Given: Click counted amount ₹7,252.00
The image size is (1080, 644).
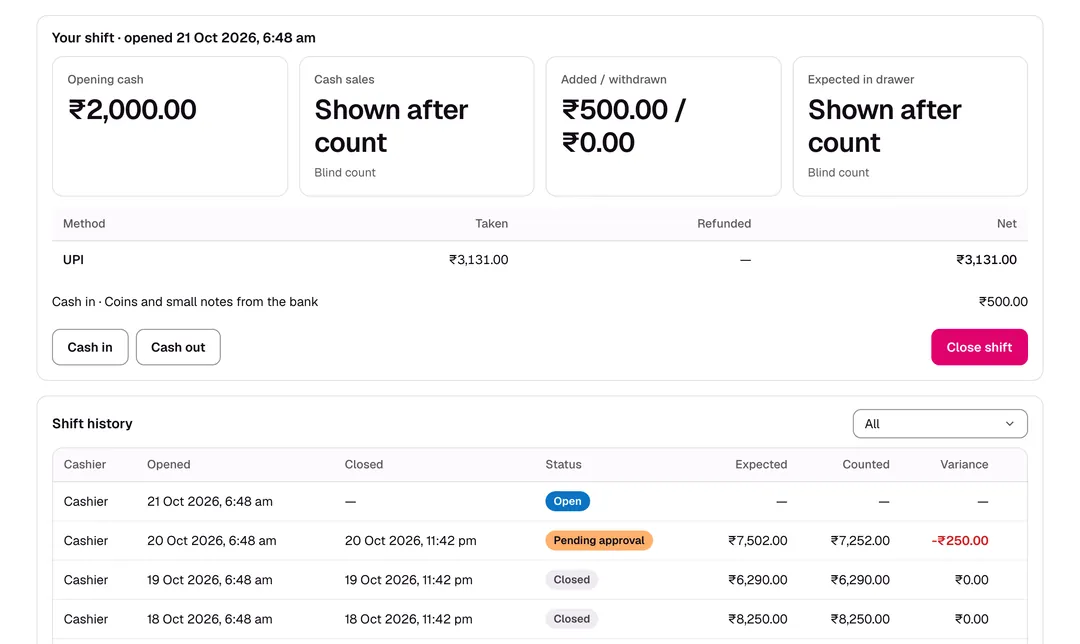Looking at the screenshot, I should tap(860, 541).
